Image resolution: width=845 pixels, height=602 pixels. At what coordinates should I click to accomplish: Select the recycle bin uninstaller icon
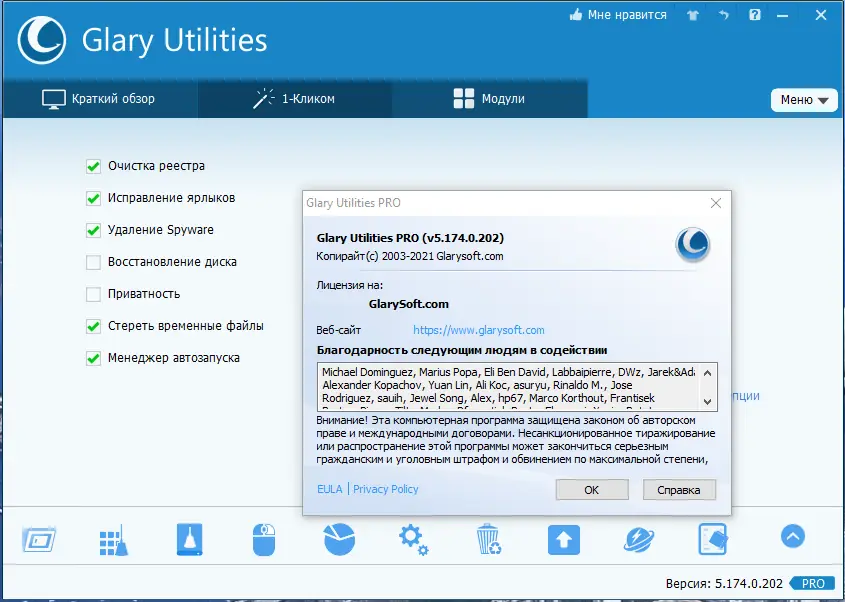click(x=488, y=538)
